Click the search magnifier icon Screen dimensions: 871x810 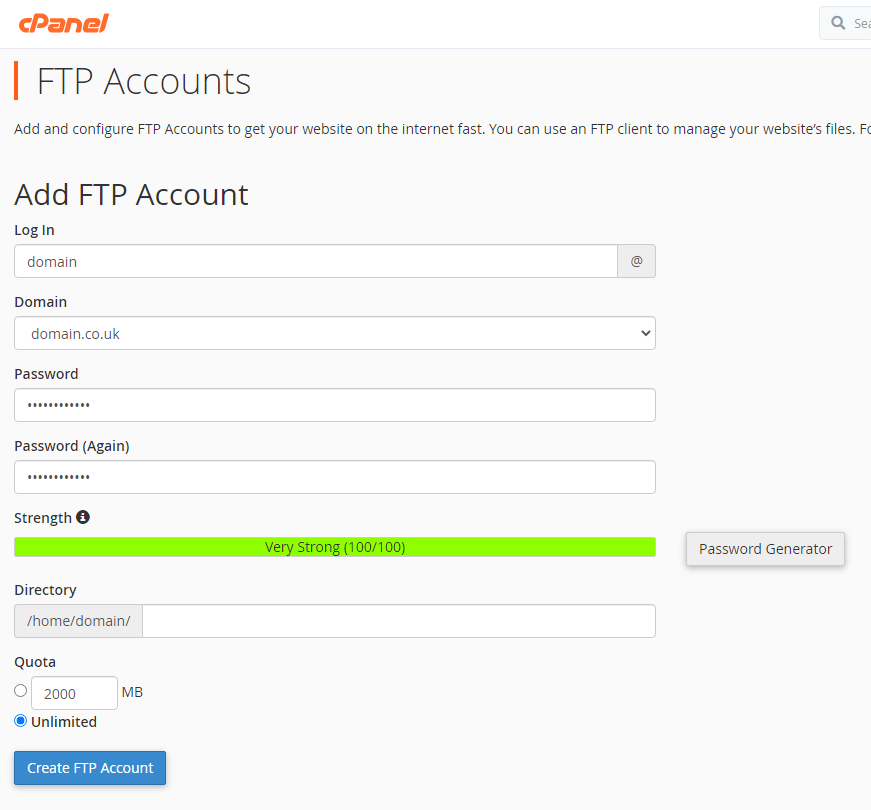(840, 22)
